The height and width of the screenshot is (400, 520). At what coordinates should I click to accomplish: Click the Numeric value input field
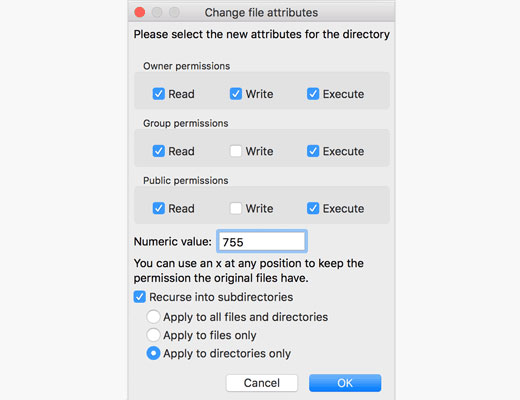[x=262, y=241]
